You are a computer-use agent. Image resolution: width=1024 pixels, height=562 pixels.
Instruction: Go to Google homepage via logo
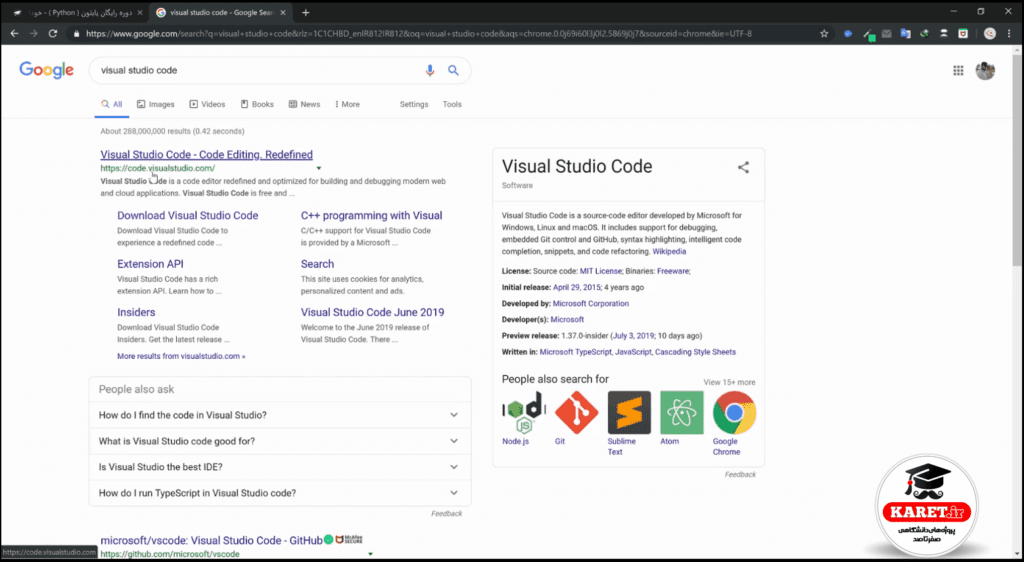coord(46,70)
